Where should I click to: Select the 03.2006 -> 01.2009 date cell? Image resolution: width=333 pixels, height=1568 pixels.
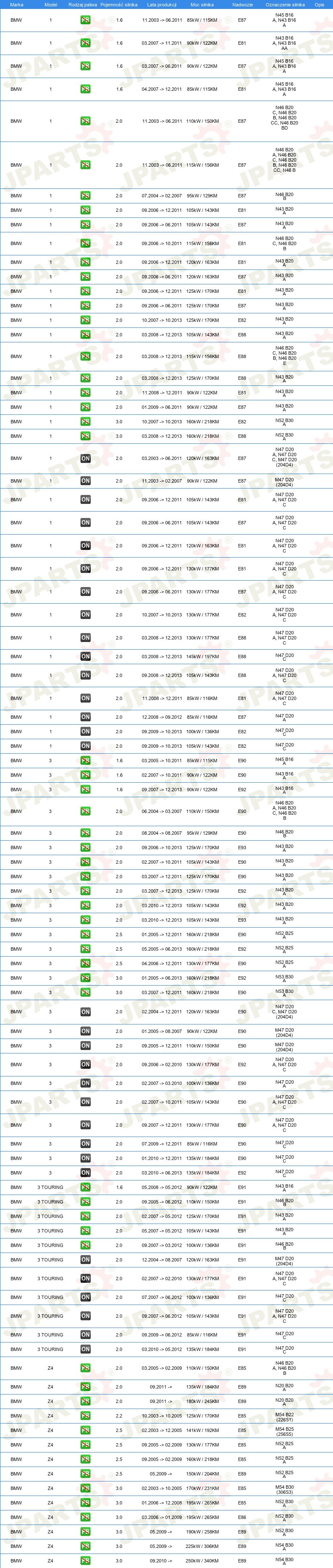[162, 1517]
